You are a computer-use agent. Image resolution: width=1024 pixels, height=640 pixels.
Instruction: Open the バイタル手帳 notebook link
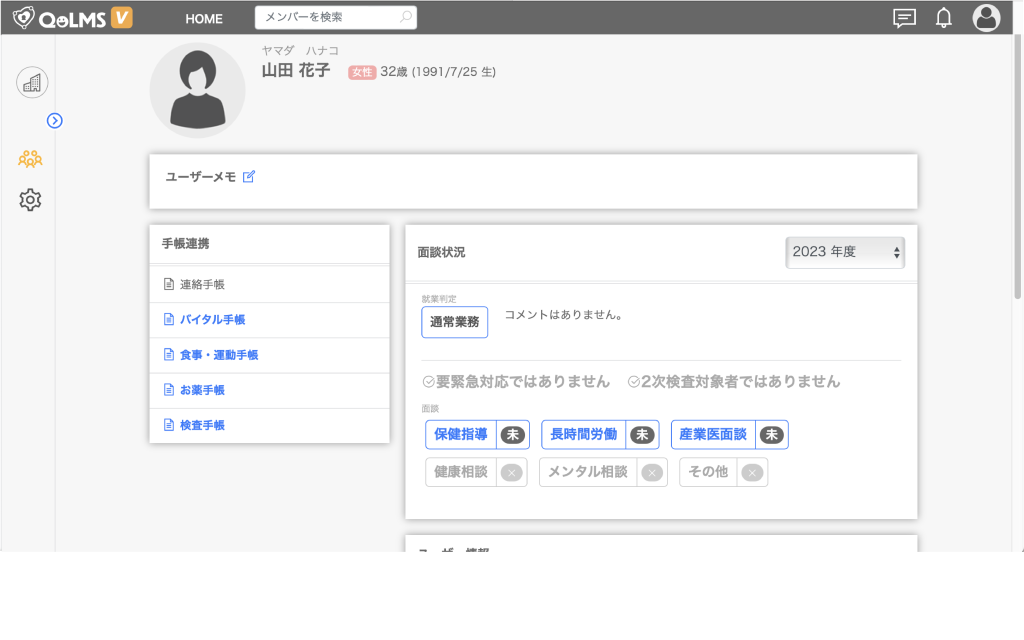coord(212,320)
